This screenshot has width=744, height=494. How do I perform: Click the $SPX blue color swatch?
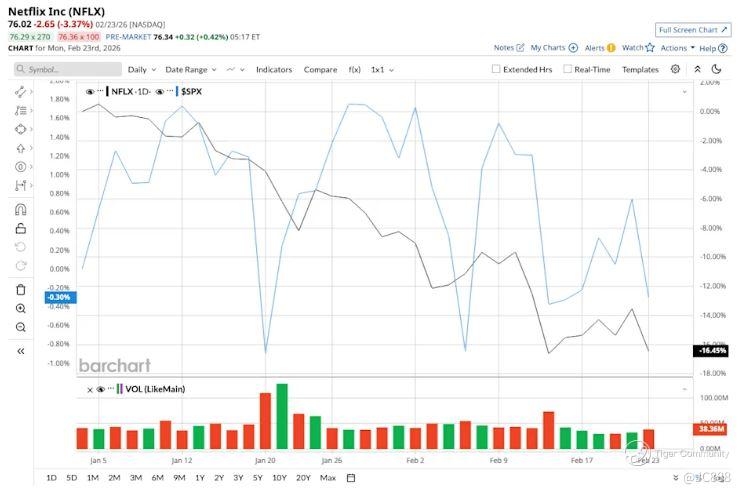177,92
